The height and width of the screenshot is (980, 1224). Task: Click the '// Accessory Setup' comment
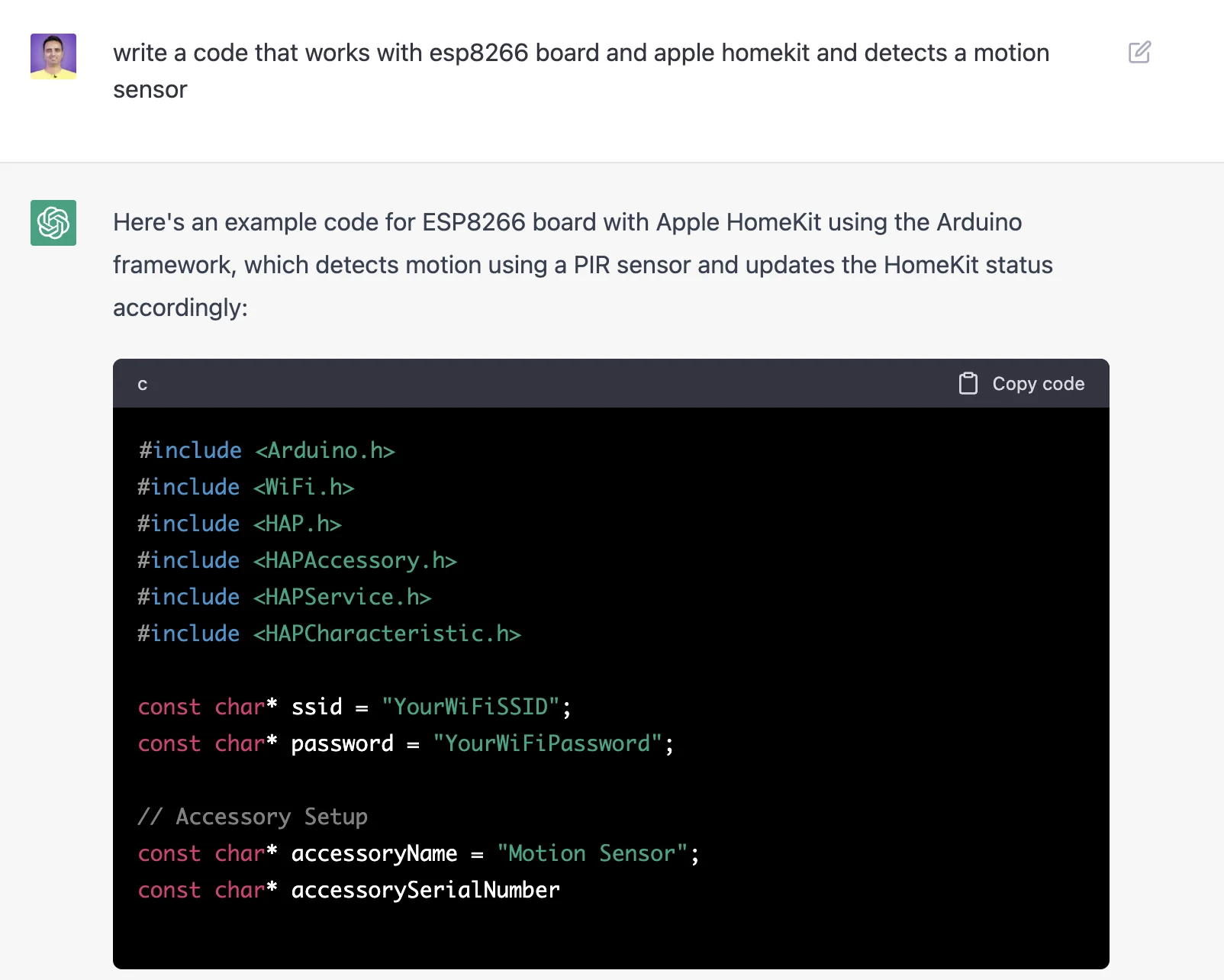coord(253,817)
